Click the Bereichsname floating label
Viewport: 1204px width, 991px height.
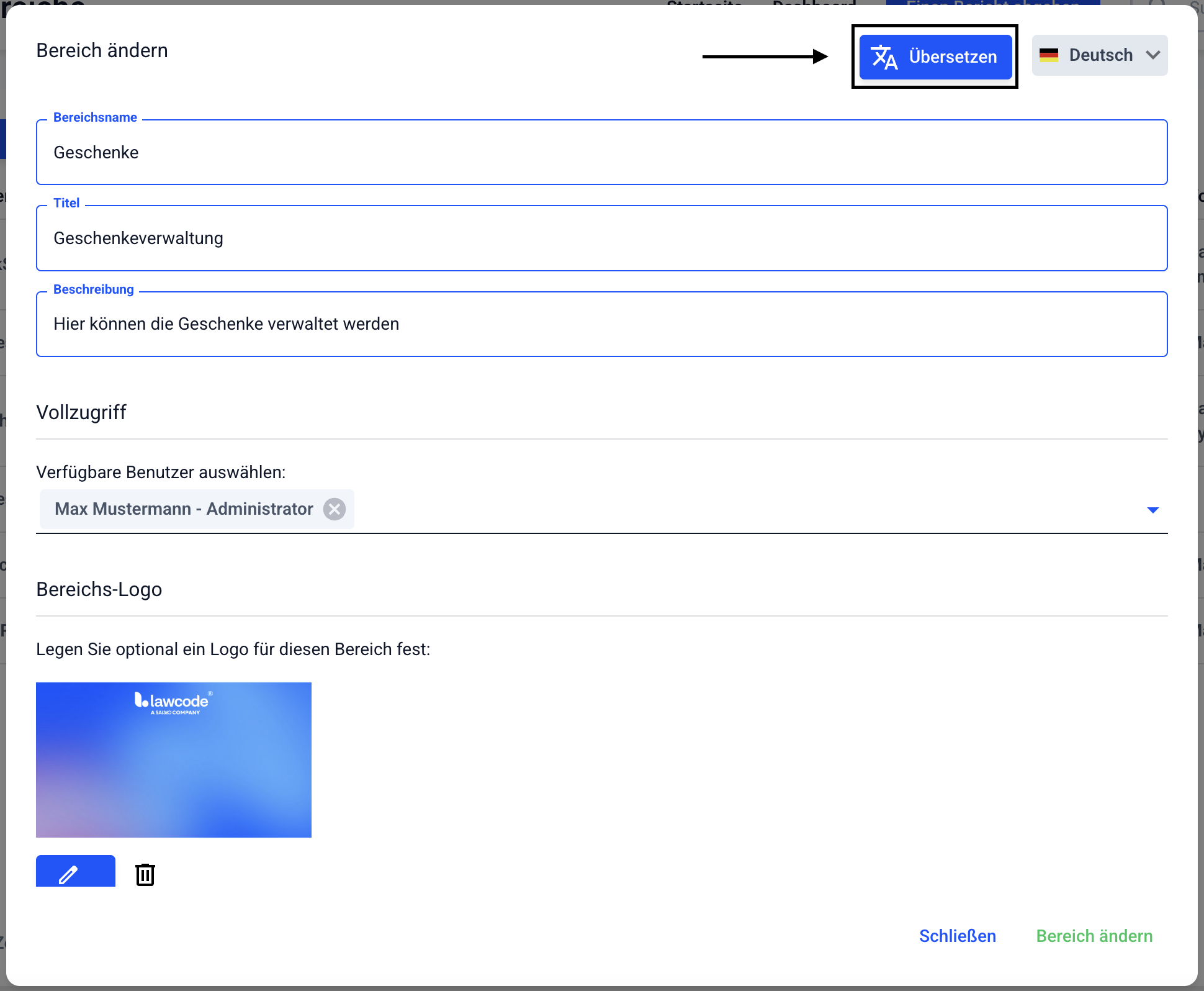pos(95,117)
